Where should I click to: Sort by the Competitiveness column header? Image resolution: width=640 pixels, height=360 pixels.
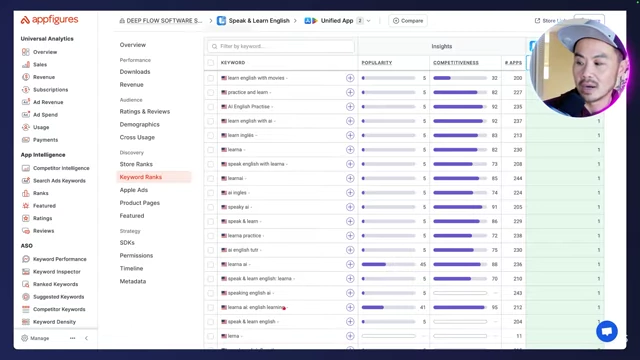tap(456, 62)
